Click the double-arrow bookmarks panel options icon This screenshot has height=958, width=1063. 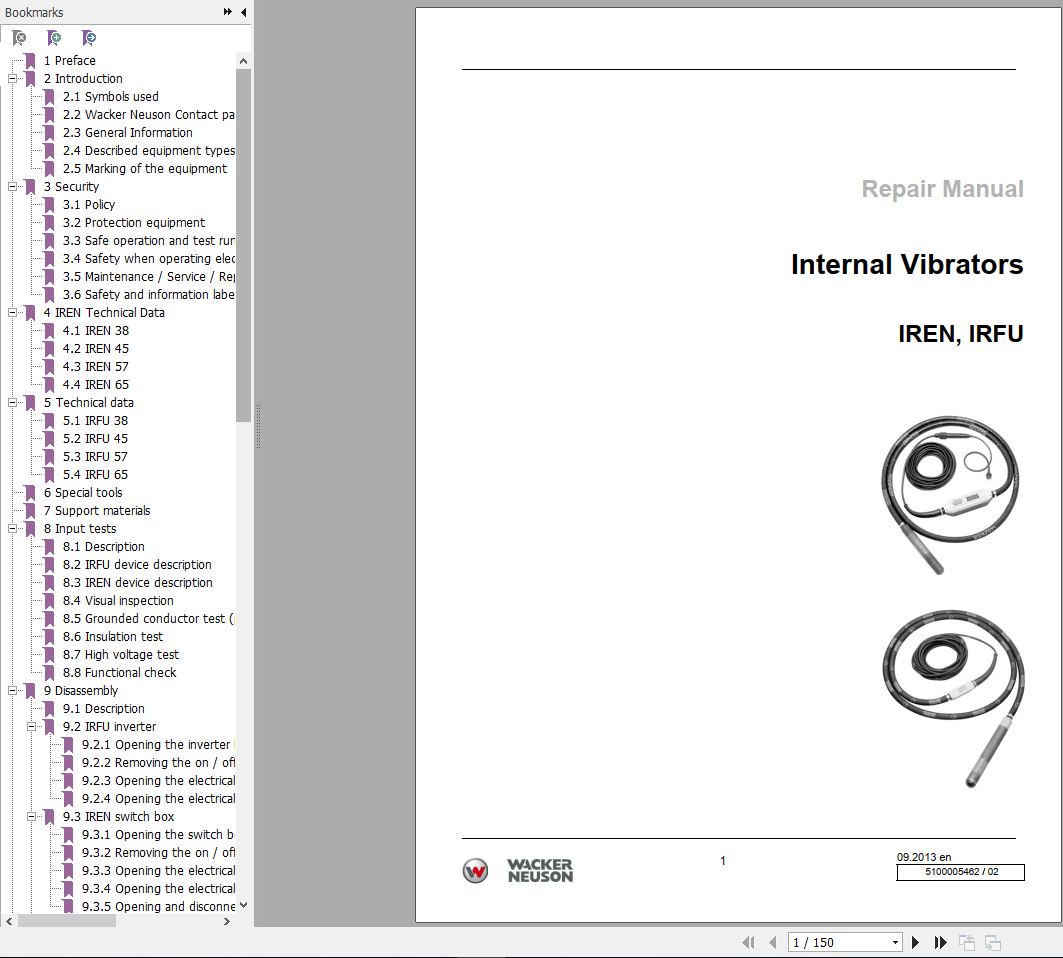(228, 12)
